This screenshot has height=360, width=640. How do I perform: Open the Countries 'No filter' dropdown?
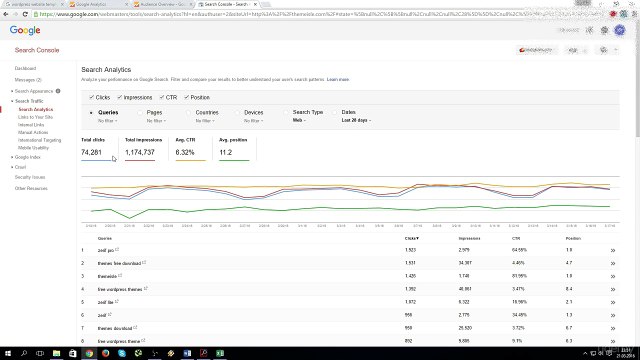(x=205, y=121)
